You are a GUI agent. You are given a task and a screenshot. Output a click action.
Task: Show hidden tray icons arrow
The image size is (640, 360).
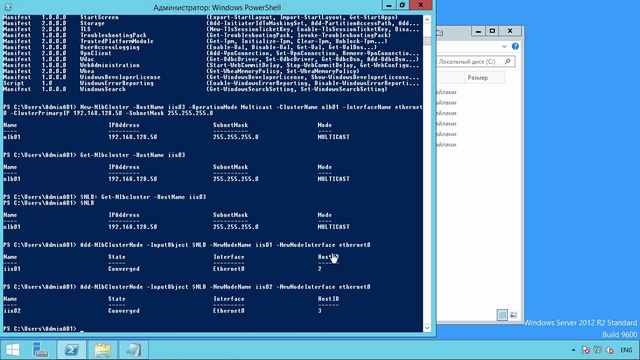tap(573, 350)
